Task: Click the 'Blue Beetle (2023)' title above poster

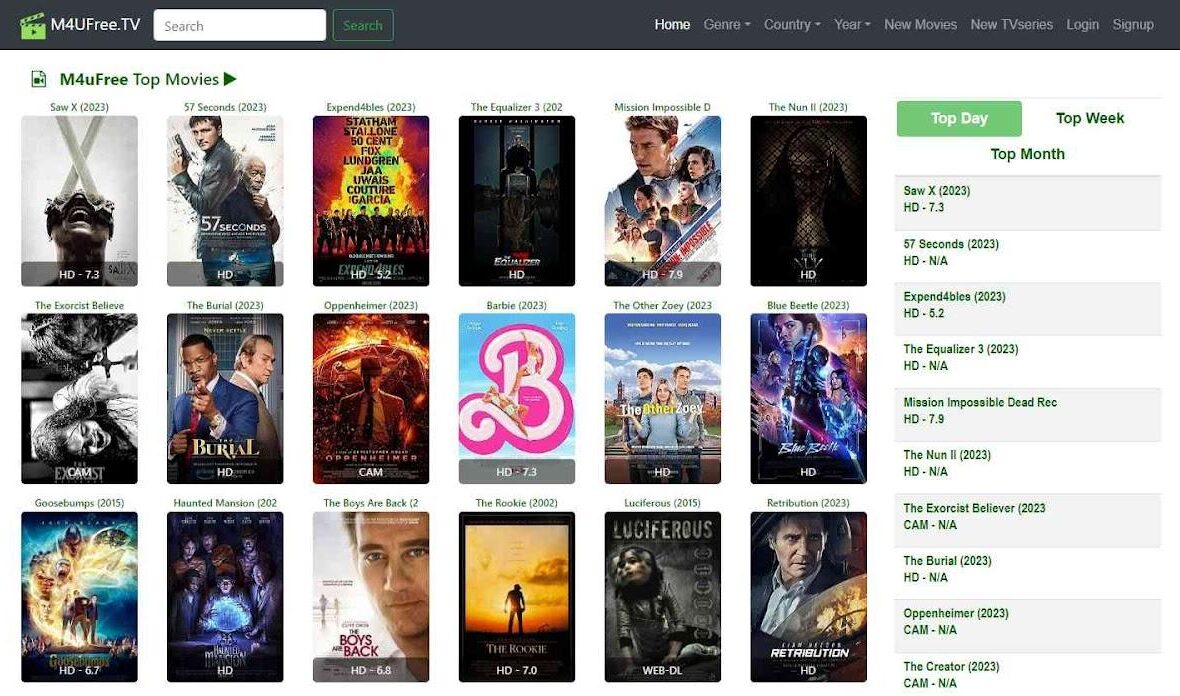Action: [x=808, y=305]
